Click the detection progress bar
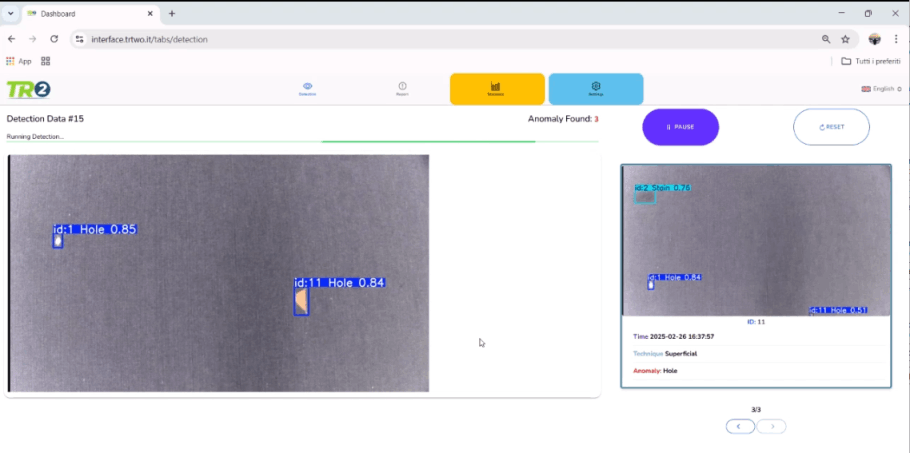This screenshot has height=453, width=910. [302, 142]
